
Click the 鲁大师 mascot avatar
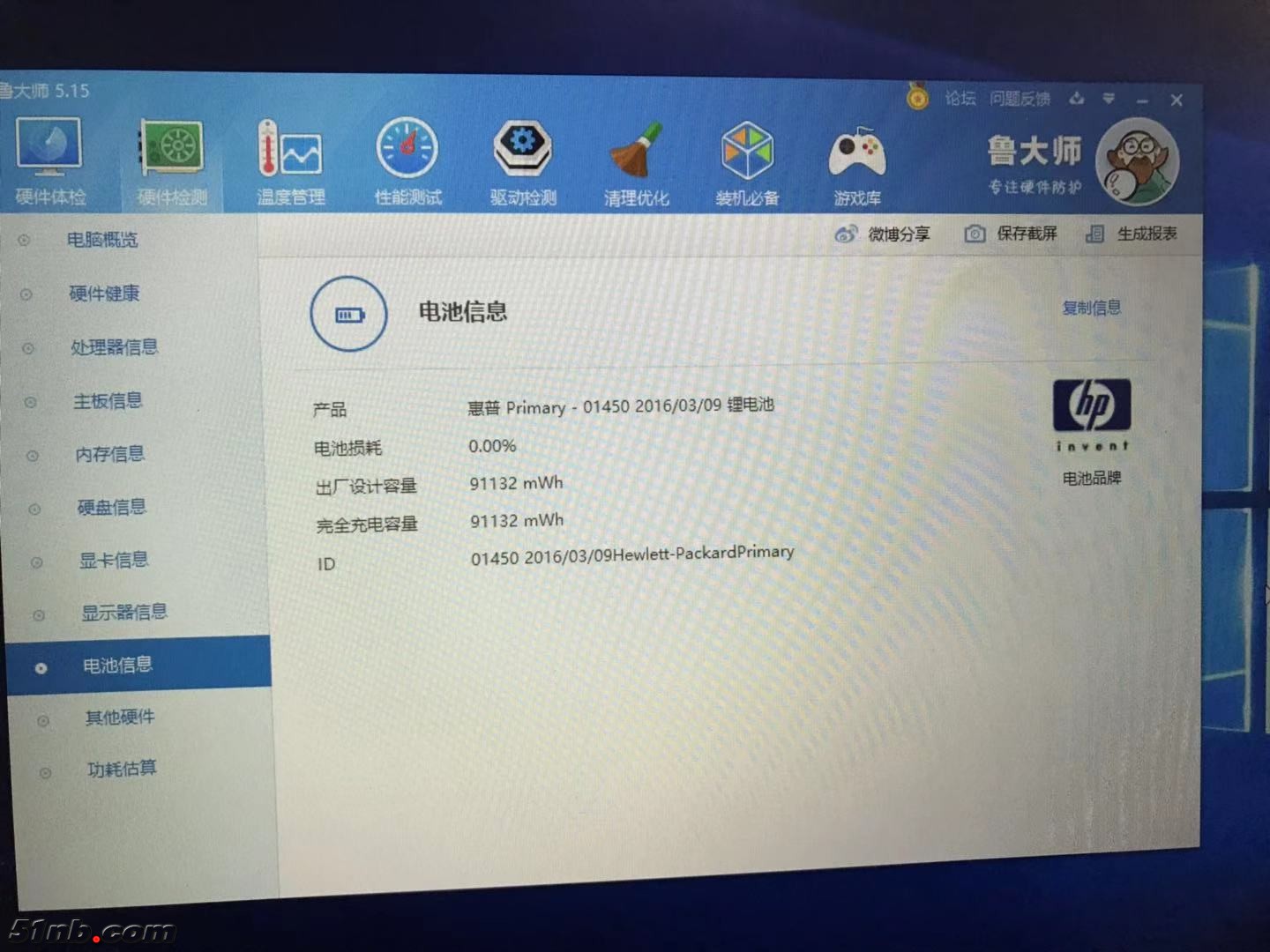point(1137,162)
